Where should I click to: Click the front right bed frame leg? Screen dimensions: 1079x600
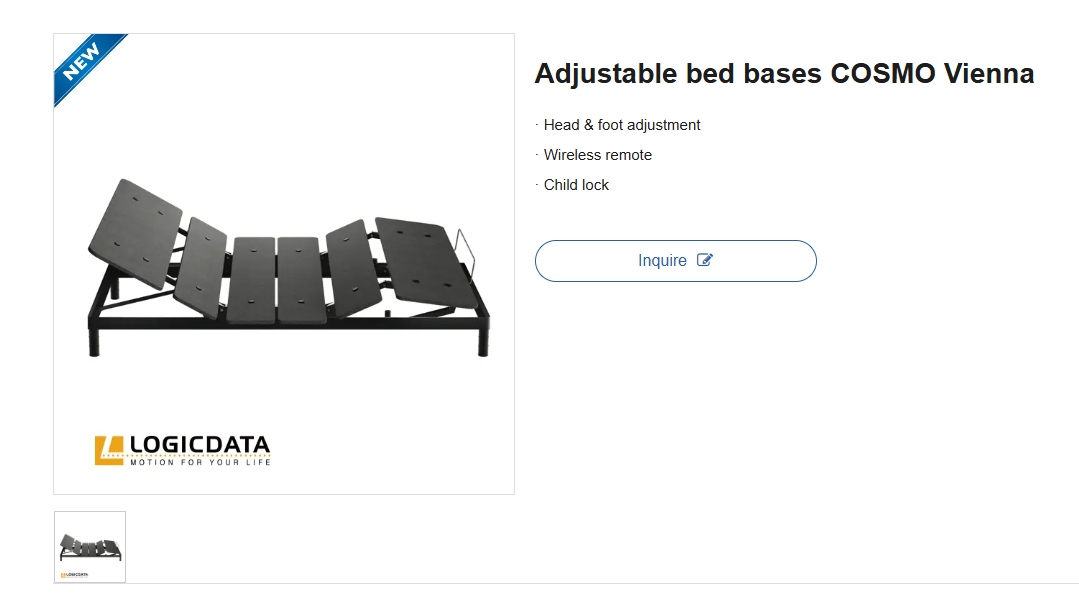pos(484,342)
